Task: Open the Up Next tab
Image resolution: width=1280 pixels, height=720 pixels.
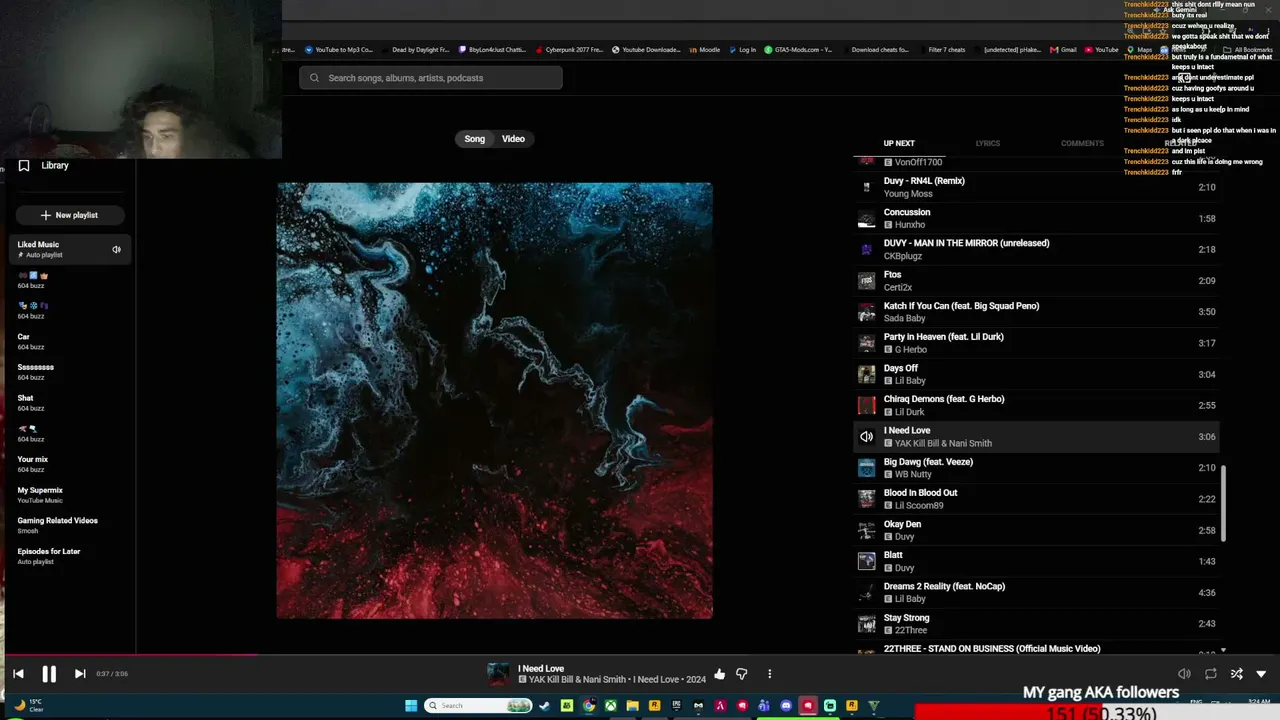Action: 899,143
